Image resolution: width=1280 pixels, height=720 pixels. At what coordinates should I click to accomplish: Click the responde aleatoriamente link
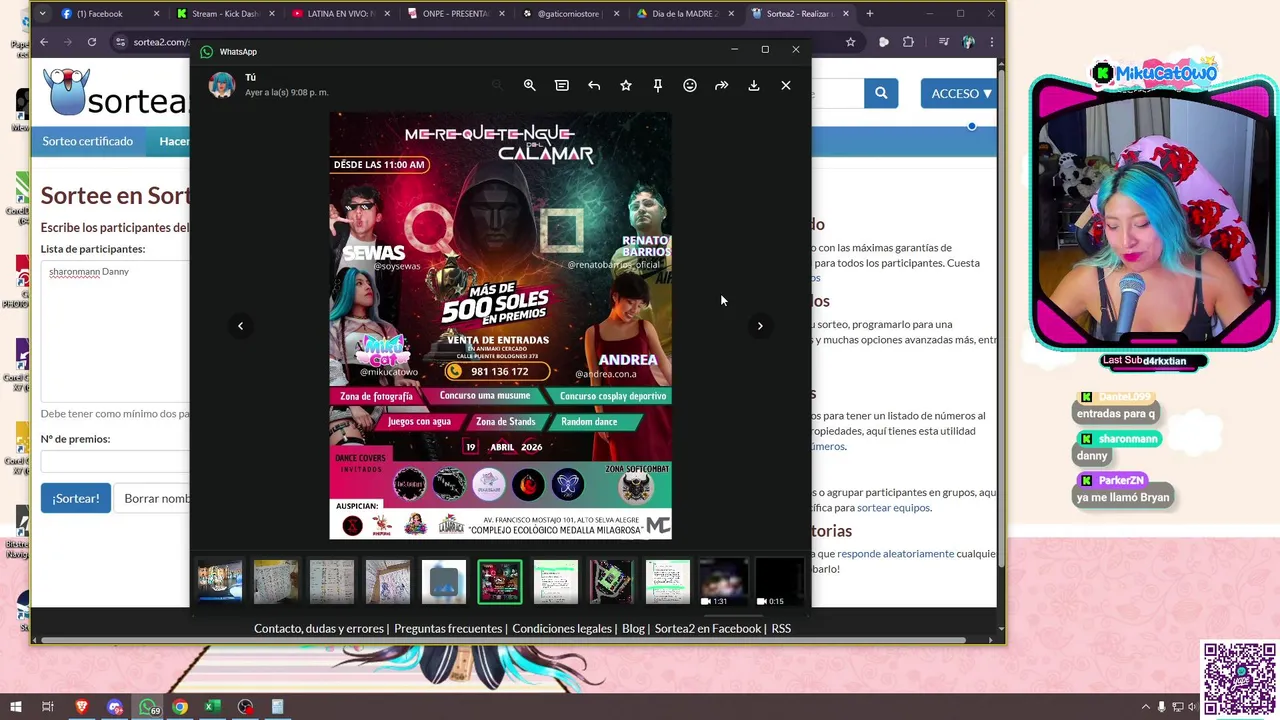point(895,554)
